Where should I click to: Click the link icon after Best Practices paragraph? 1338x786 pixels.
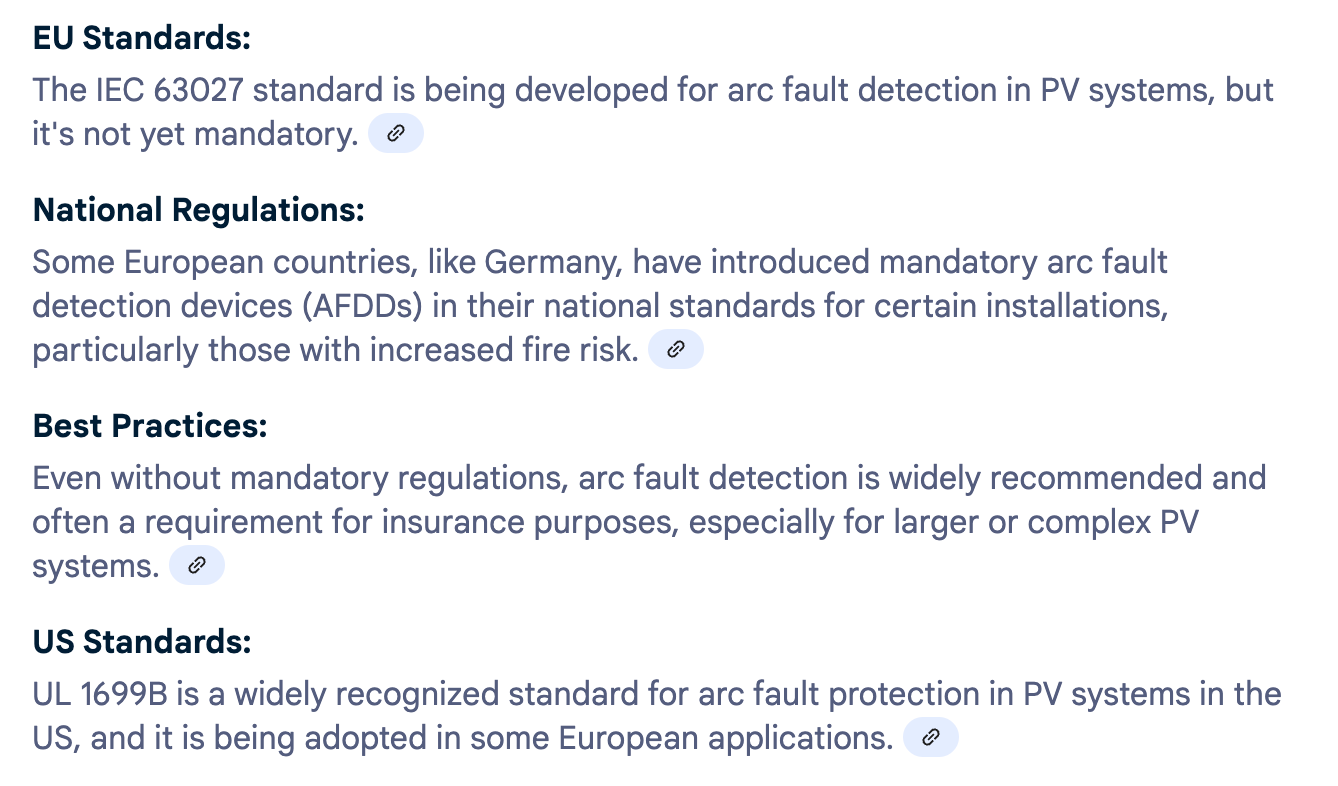coord(197,565)
